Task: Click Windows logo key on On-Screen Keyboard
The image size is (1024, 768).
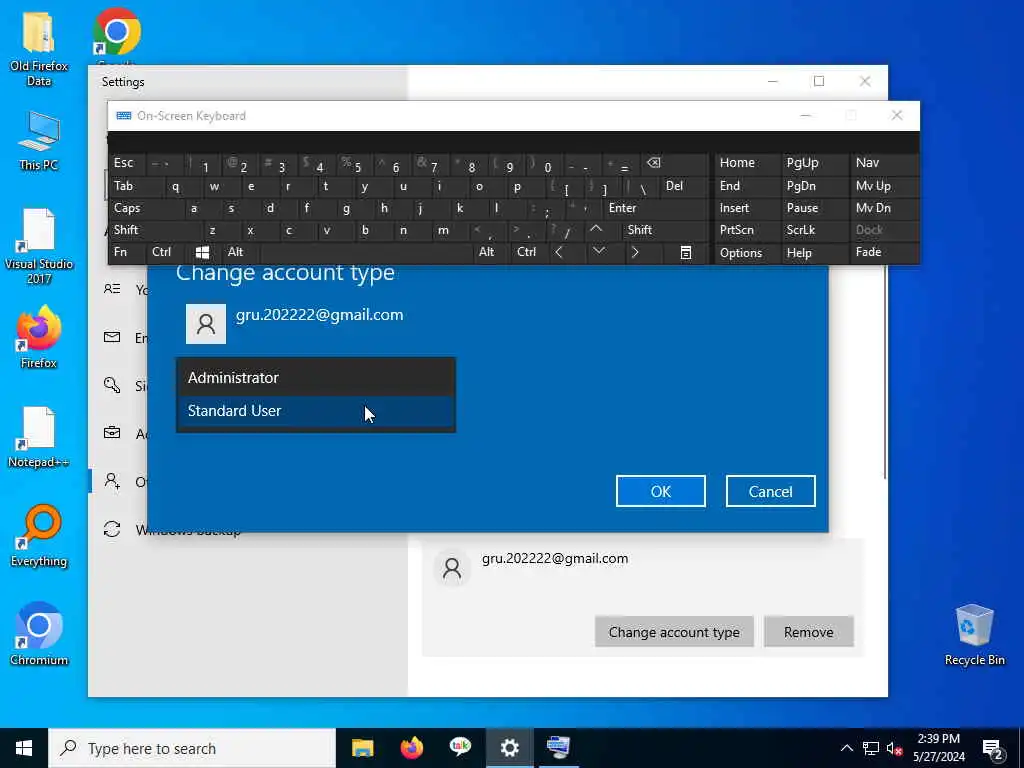Action: click(202, 252)
